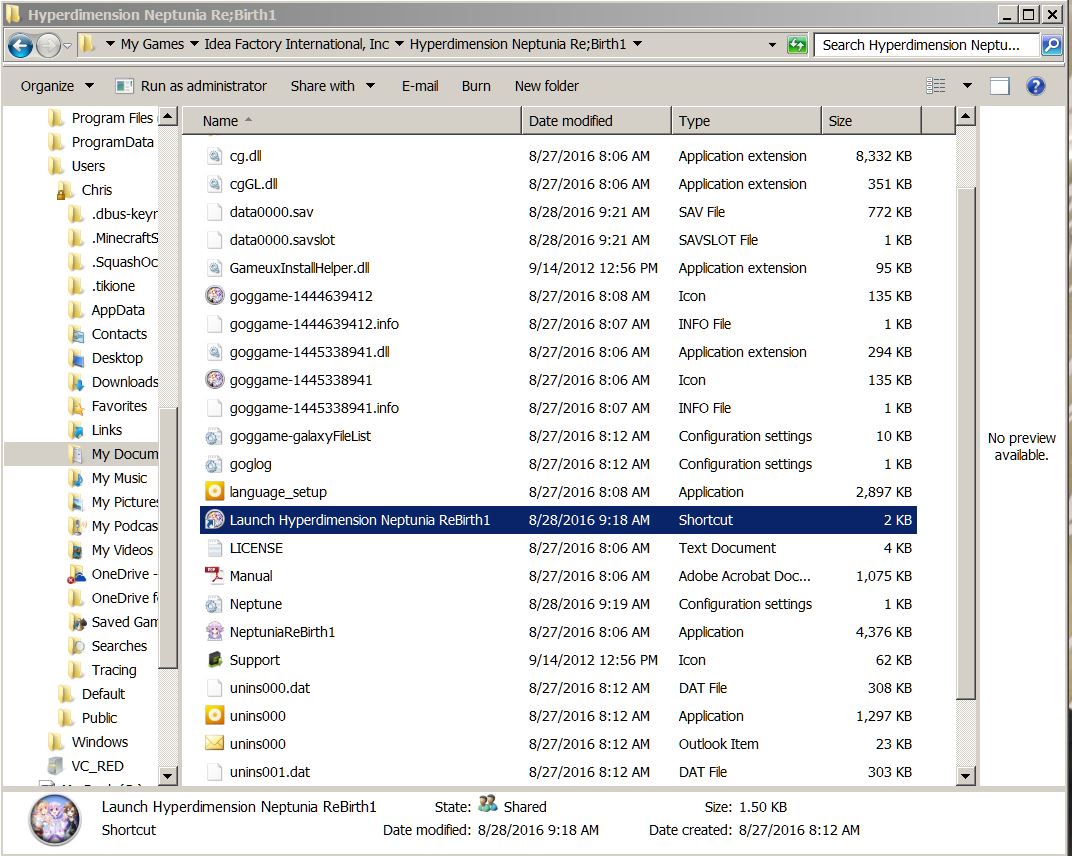Viewport: 1072px width, 856px height.
Task: Click the Manual PDF icon
Action: coord(215,576)
